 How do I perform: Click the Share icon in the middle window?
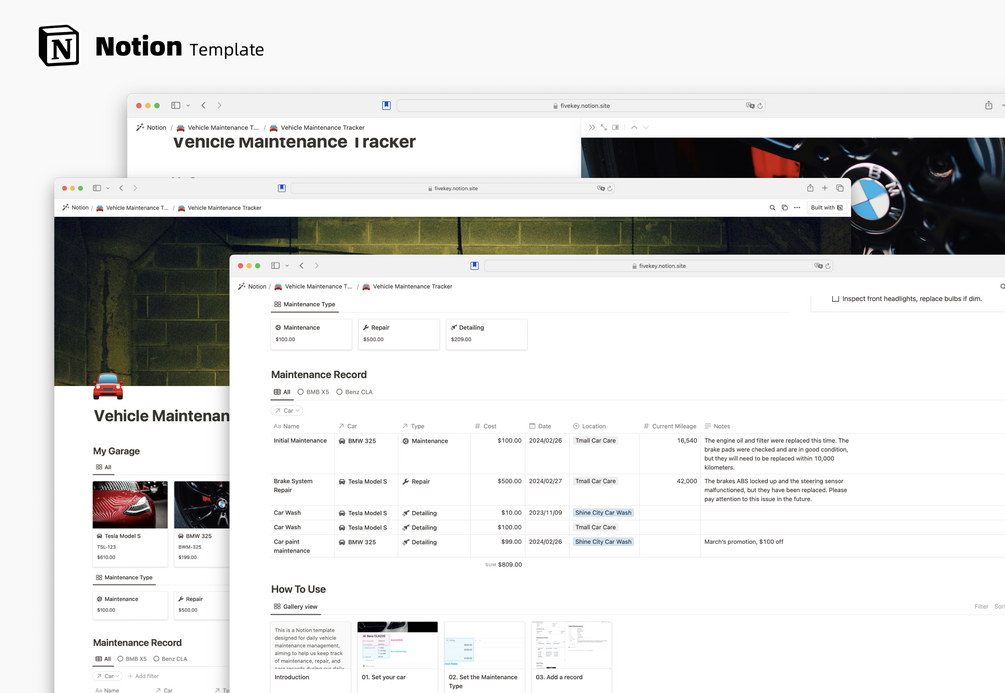pyautogui.click(x=810, y=188)
